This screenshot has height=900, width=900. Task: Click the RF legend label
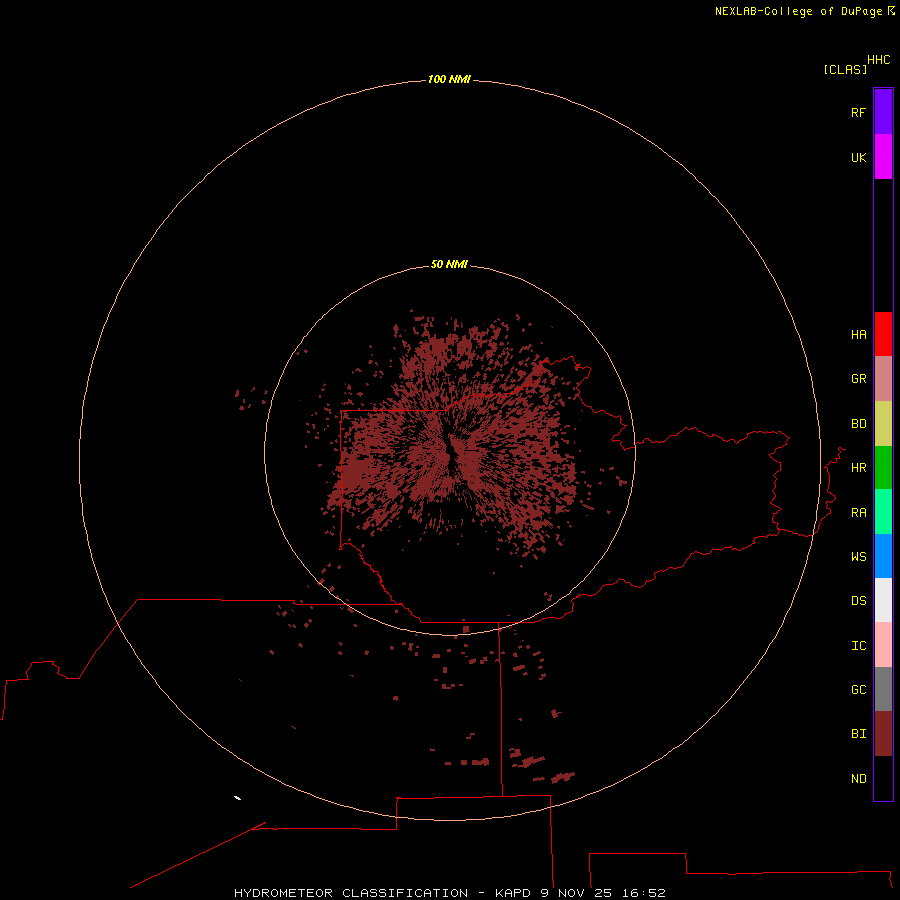tap(858, 112)
